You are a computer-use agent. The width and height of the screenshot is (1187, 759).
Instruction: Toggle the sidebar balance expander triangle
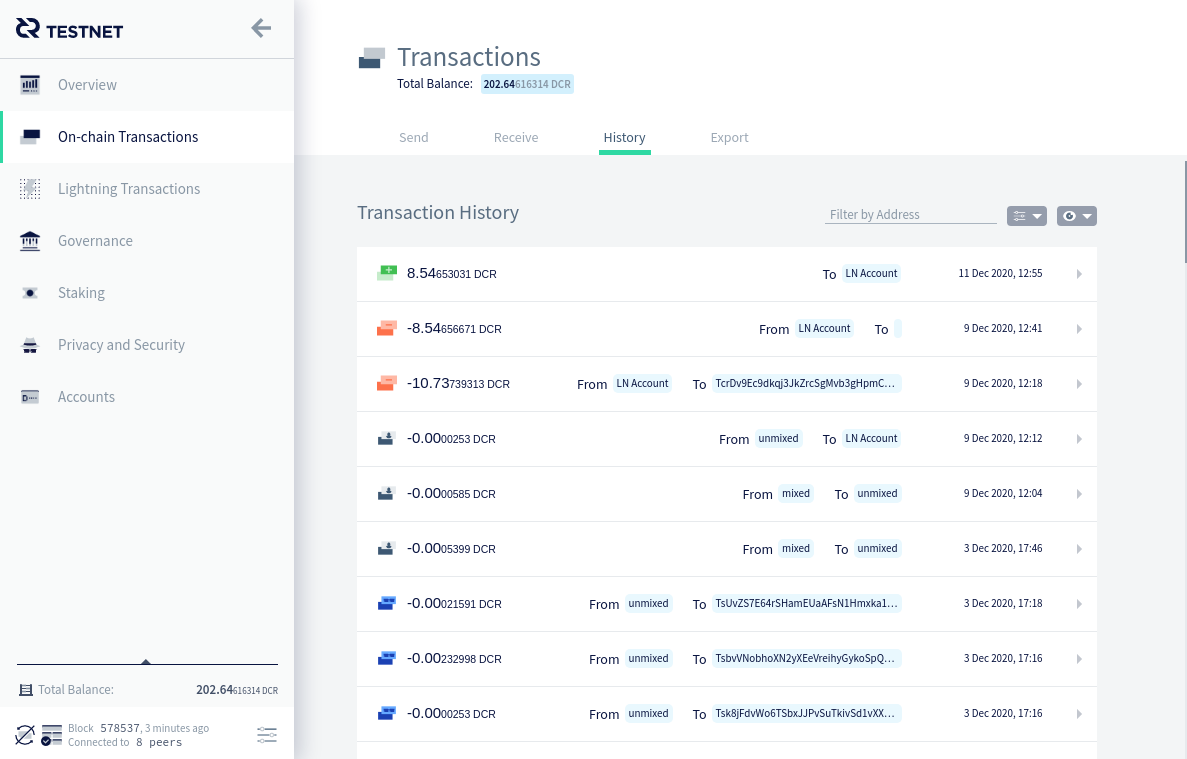pyautogui.click(x=146, y=661)
